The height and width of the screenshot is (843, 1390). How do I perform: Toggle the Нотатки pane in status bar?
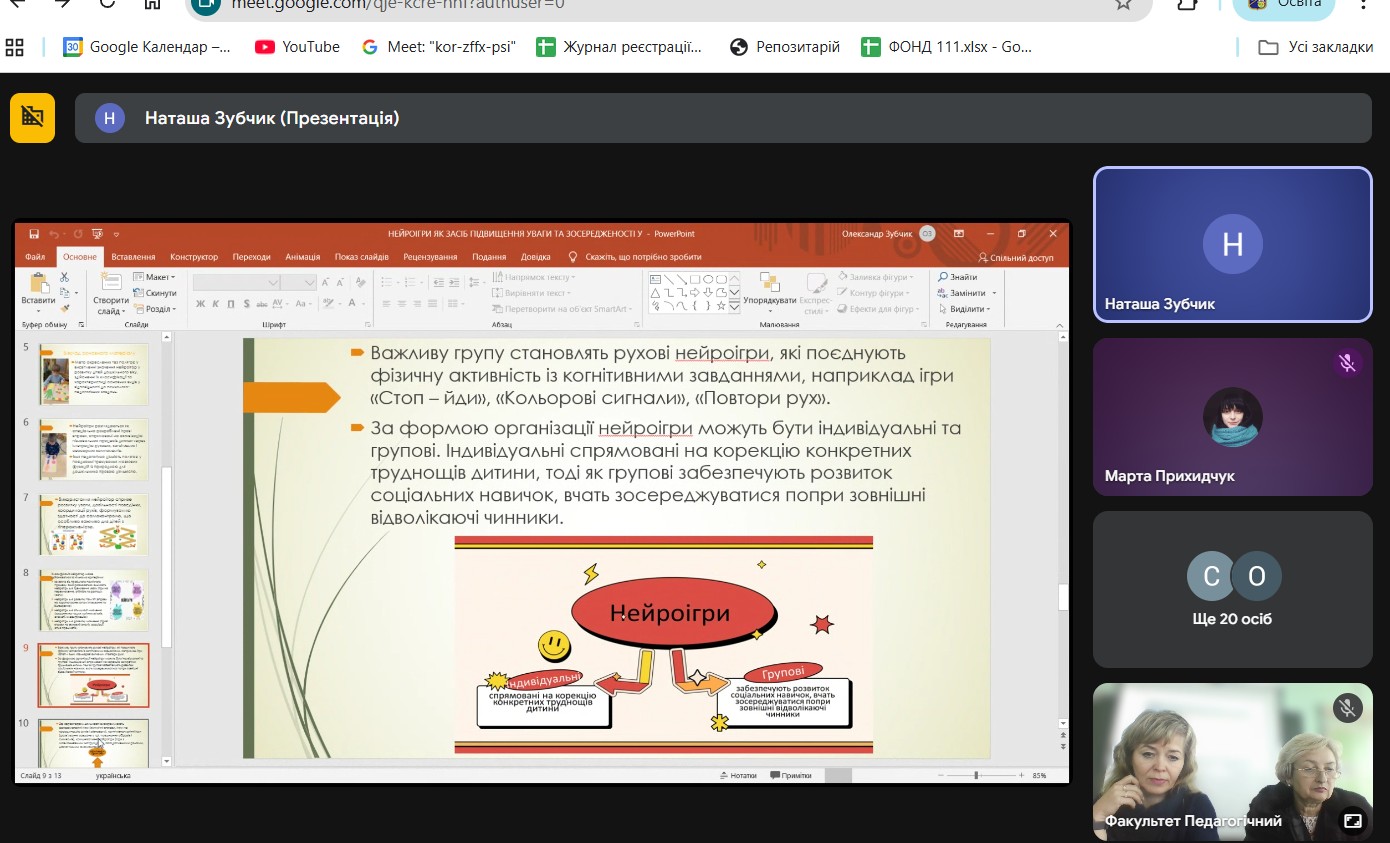click(x=738, y=775)
